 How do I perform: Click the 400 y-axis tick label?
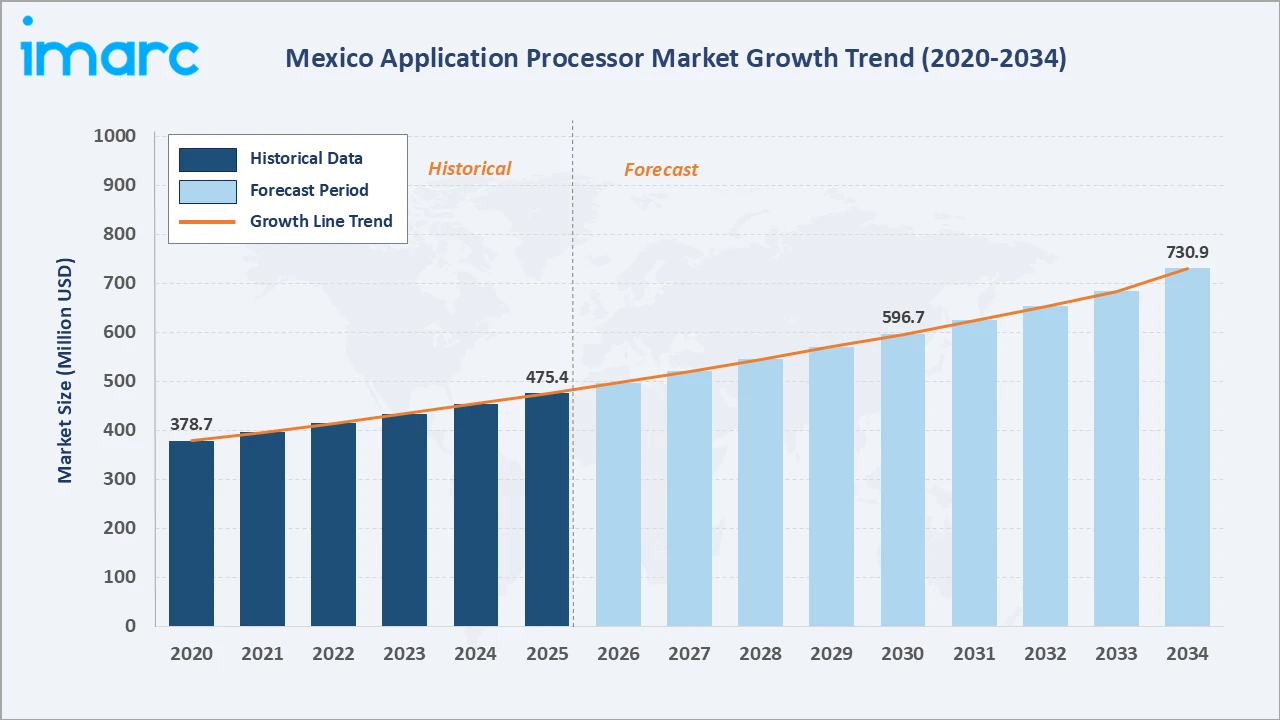120,430
